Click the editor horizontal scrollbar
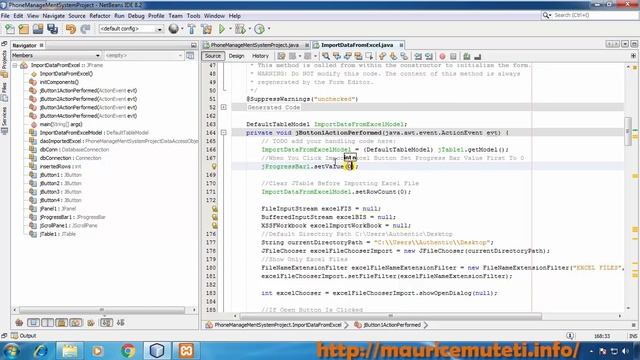 (391, 316)
